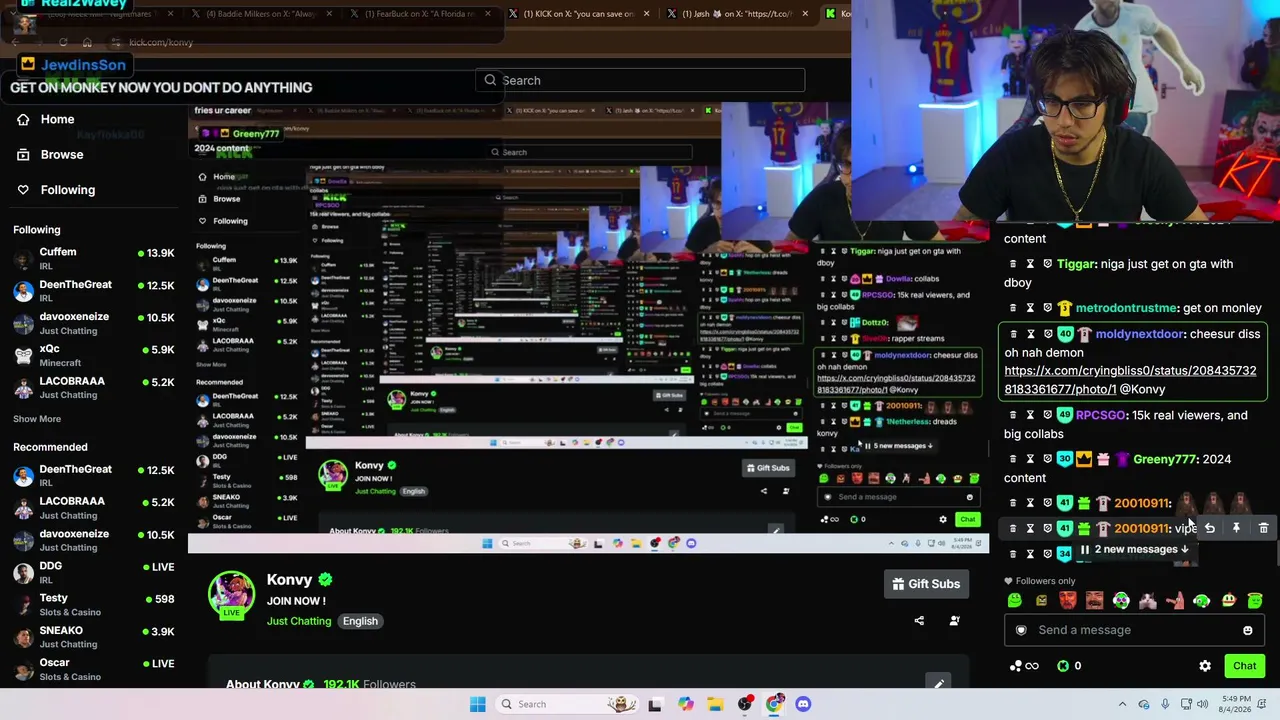
Task: Open Cuffem's channel under Following
Action: pyautogui.click(x=94, y=258)
